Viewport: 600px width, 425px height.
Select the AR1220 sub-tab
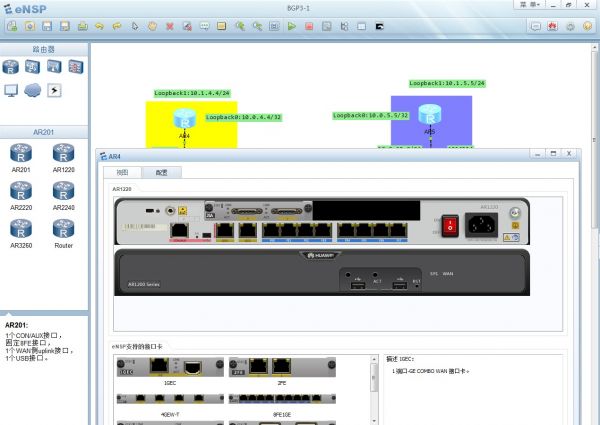tap(122, 189)
